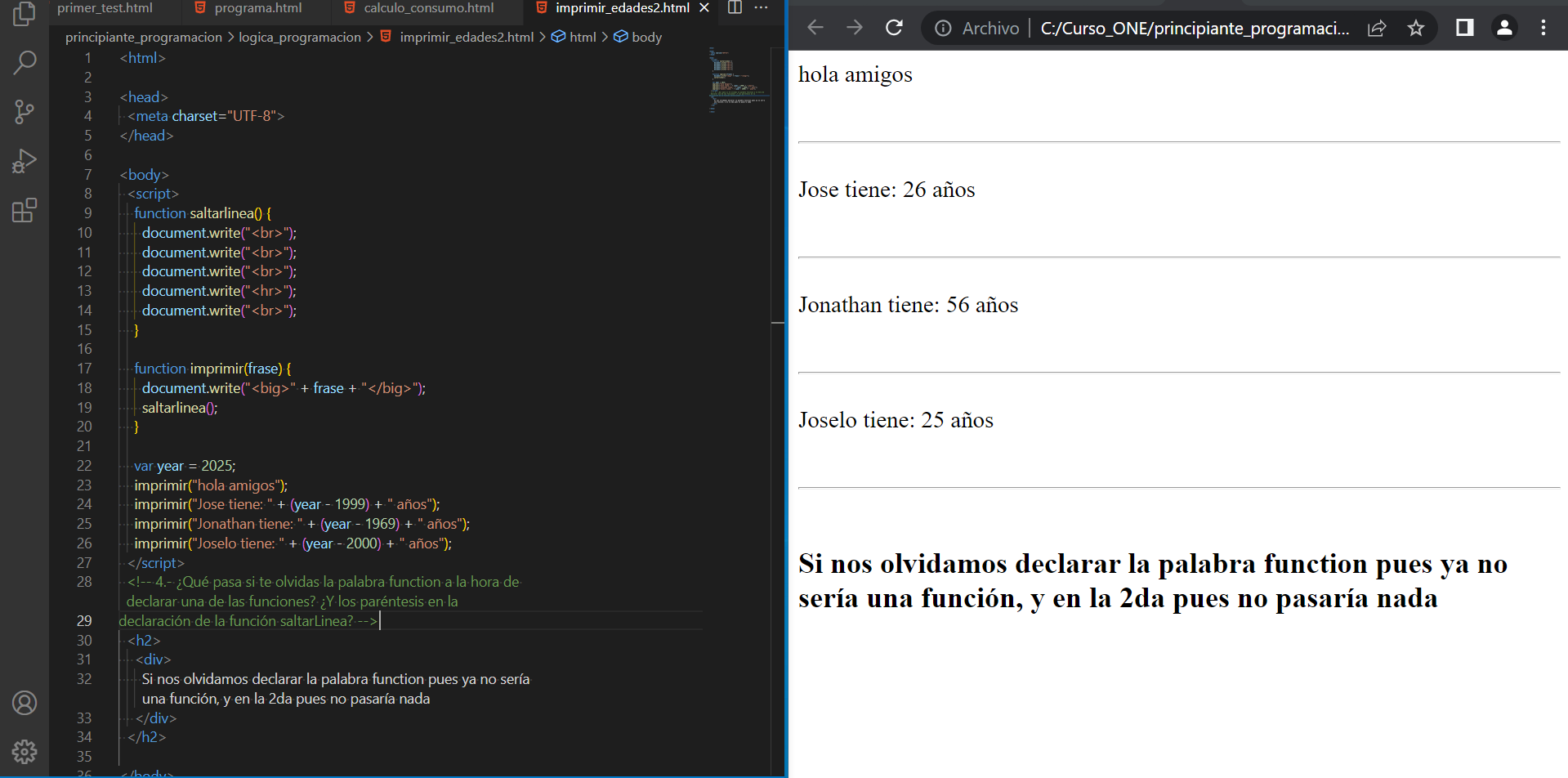The height and width of the screenshot is (778, 1568).
Task: Open the Manage gear menu in VS Code
Action: click(x=25, y=751)
